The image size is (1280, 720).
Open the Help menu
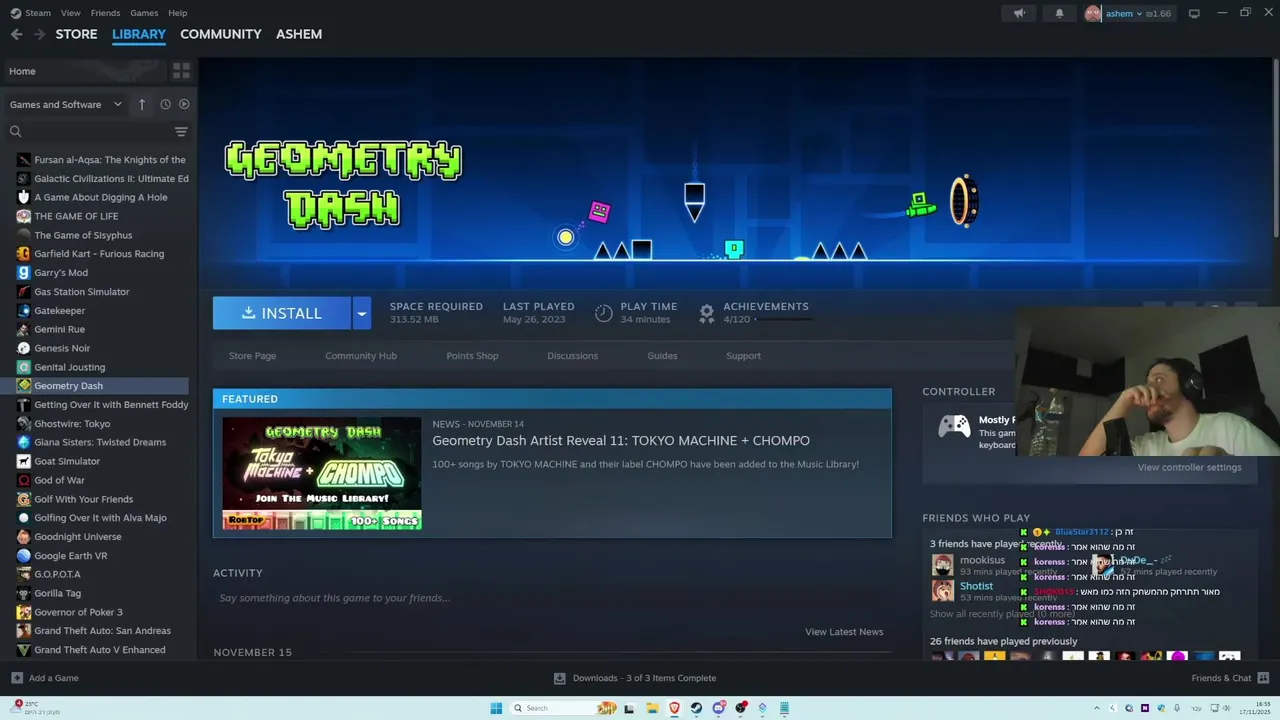[177, 13]
